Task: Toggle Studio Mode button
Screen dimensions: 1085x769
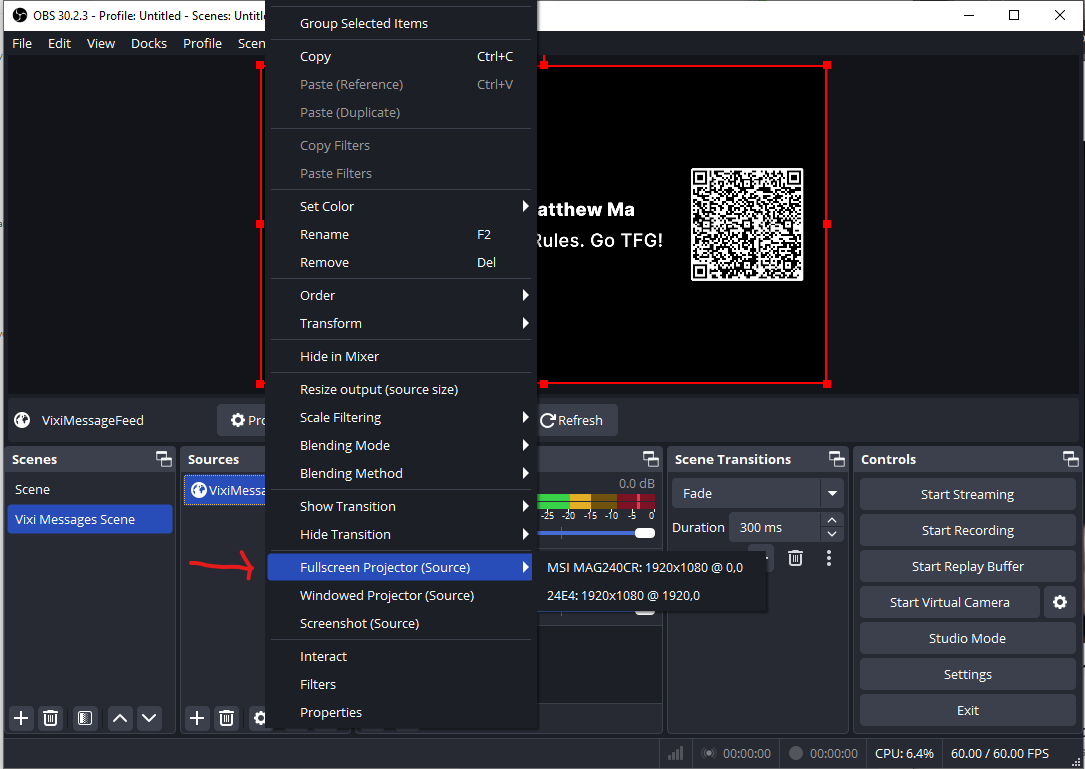Action: click(x=967, y=638)
